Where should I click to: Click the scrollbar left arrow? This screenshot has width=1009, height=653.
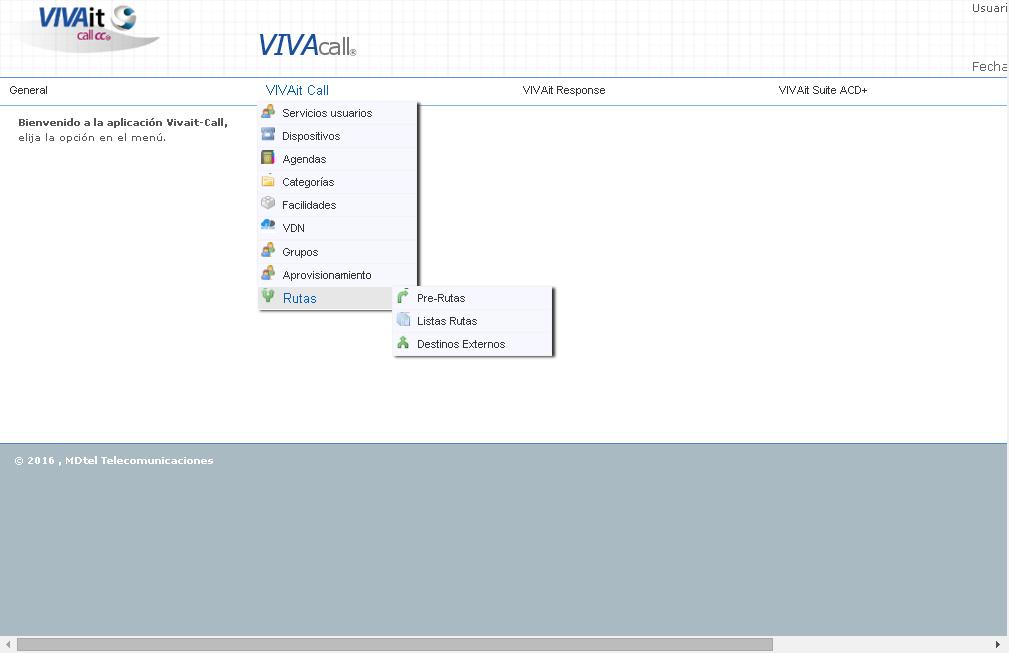[8, 644]
